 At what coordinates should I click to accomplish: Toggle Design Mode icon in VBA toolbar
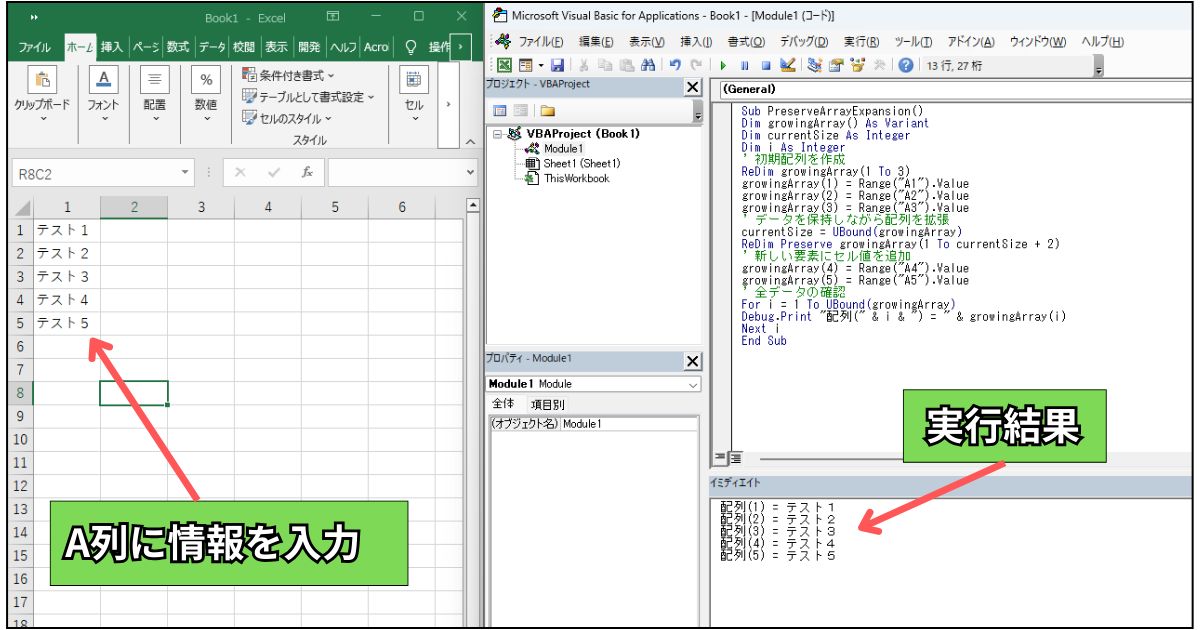(787, 65)
